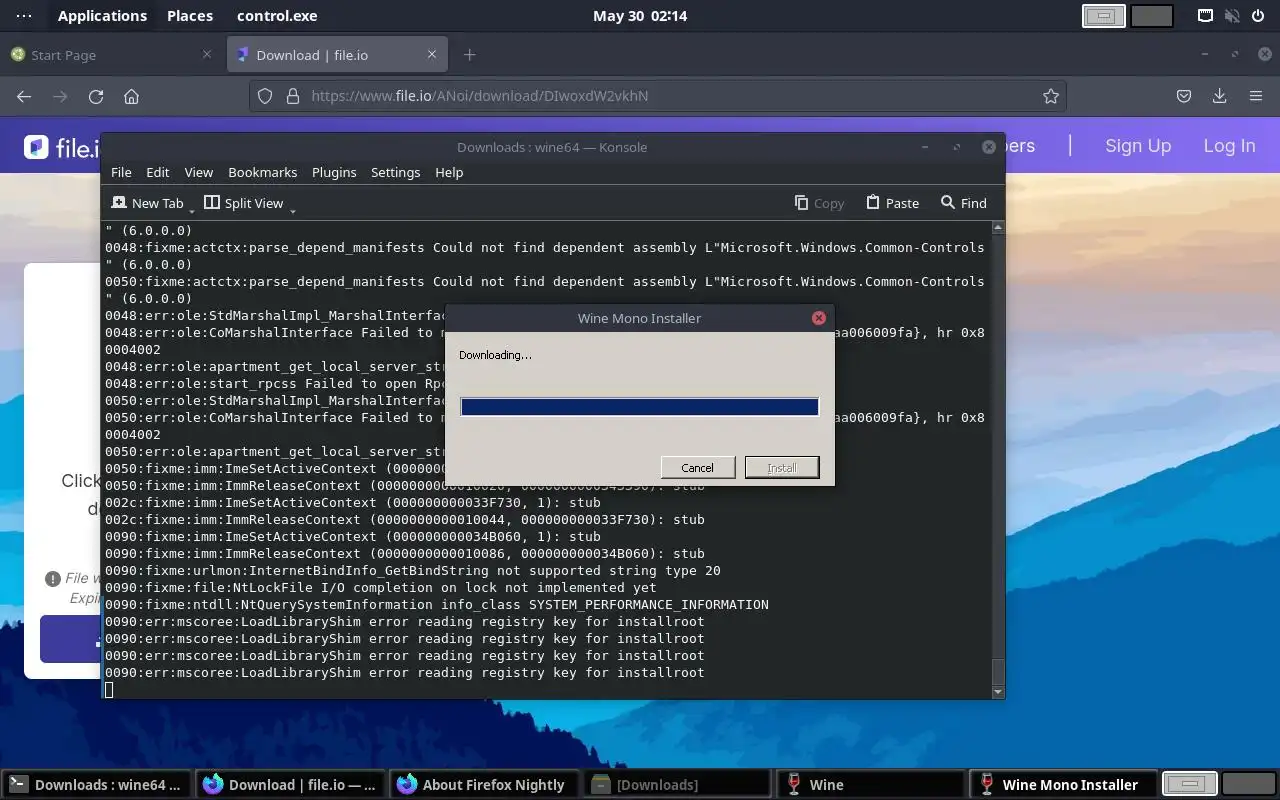
Task: Open Konsole Plugins menu
Action: coord(334,172)
